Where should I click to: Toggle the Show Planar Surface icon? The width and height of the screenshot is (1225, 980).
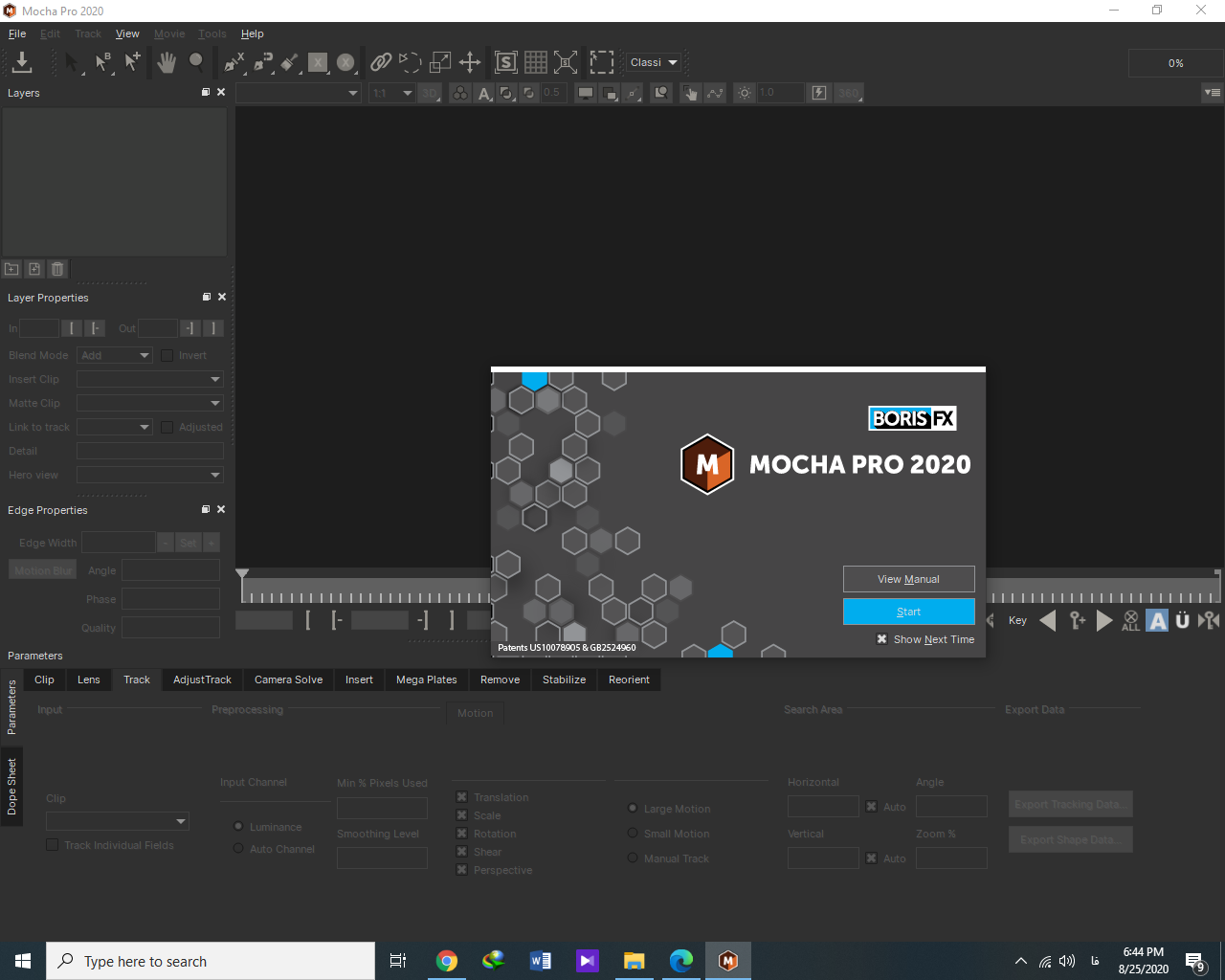[506, 62]
